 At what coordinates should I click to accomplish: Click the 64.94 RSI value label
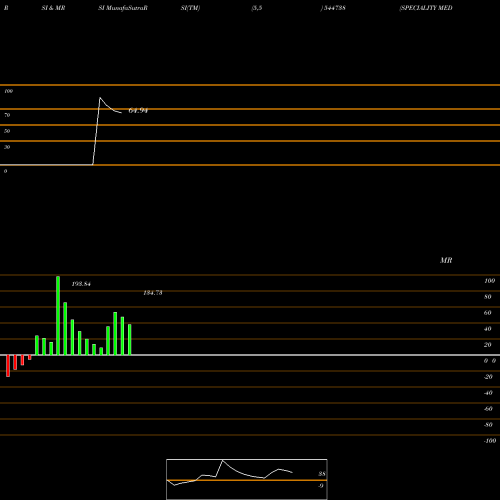[138, 111]
